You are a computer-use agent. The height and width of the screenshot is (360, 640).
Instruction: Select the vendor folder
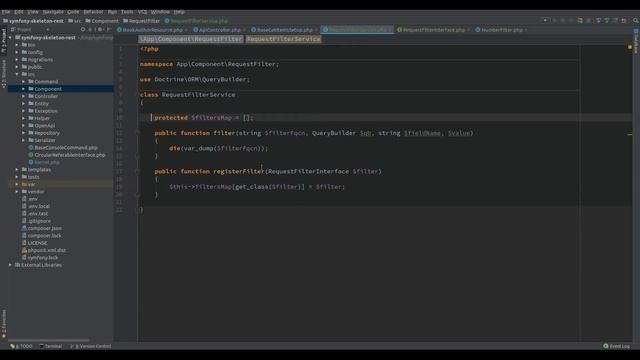[36, 192]
